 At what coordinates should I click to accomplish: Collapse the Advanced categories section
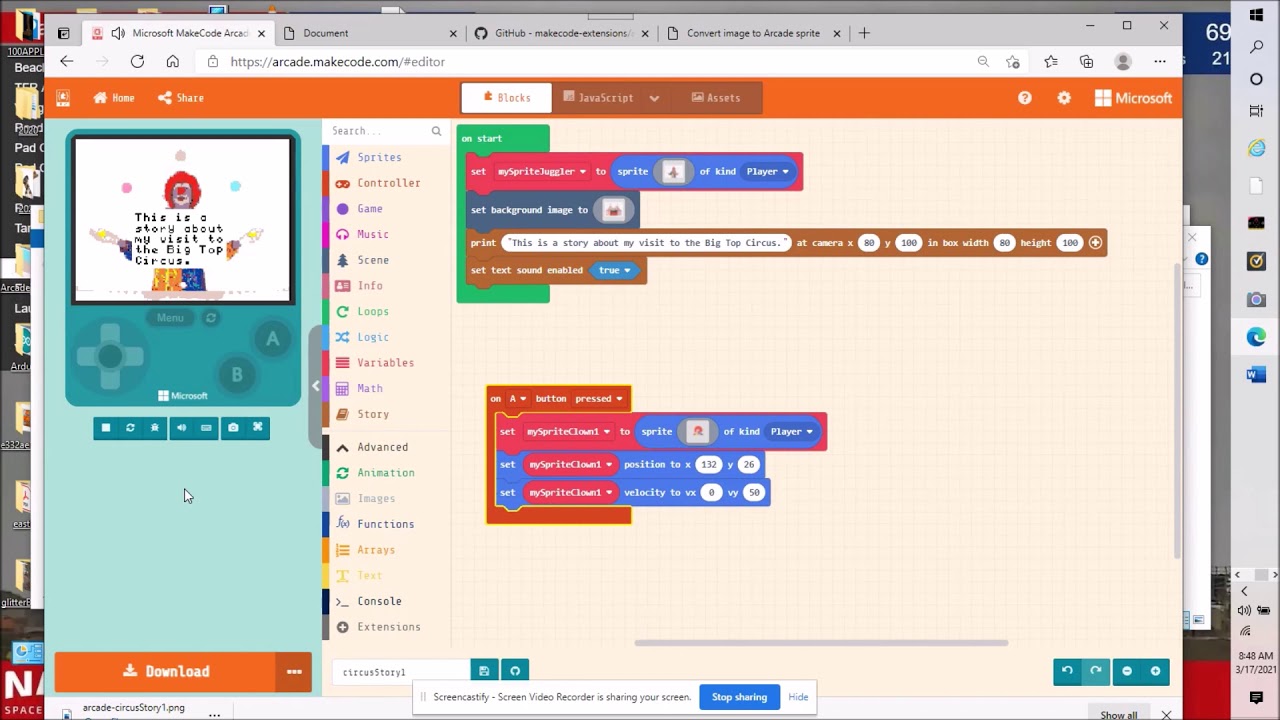pyautogui.click(x=382, y=447)
